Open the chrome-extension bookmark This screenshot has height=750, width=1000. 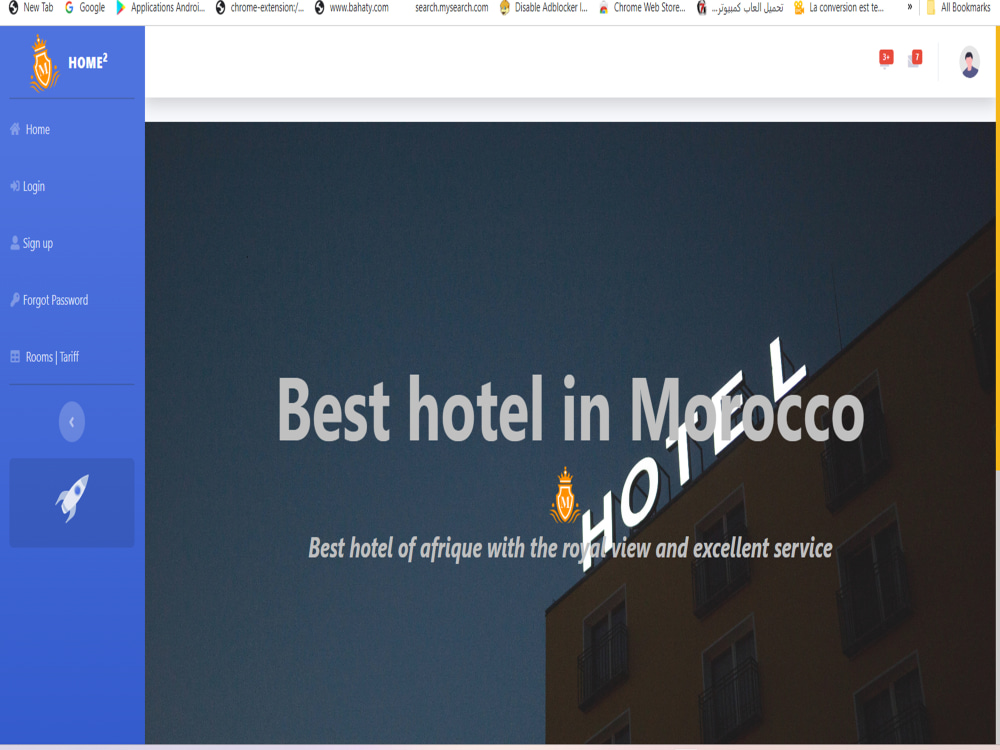pyautogui.click(x=260, y=8)
